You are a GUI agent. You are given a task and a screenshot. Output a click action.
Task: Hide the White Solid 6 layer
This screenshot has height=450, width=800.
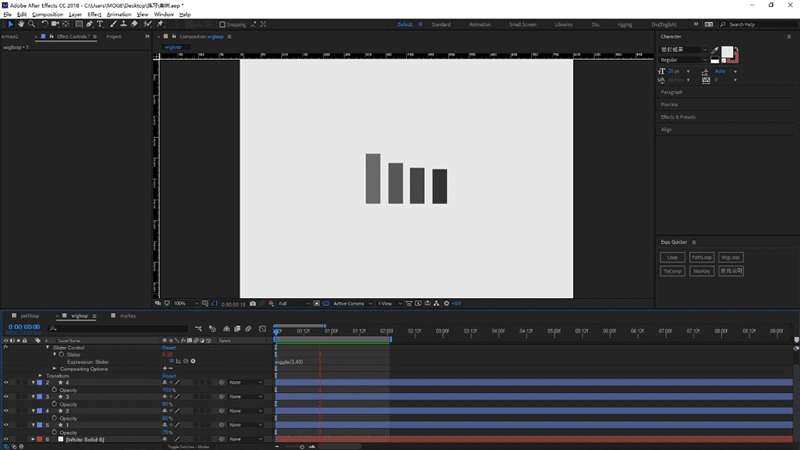[x=6, y=439]
